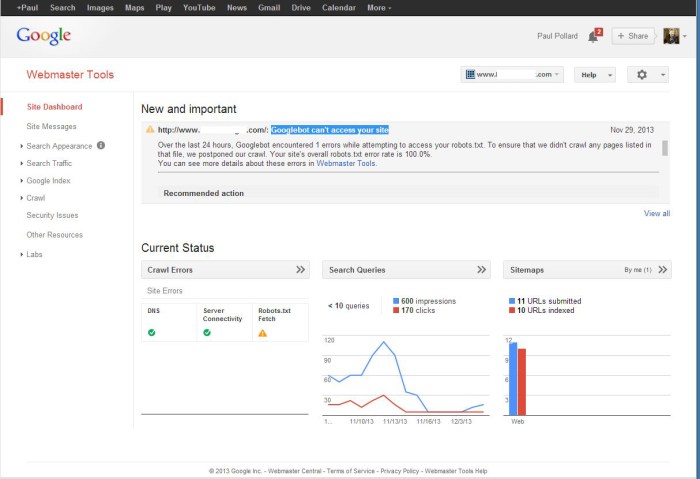Click the blue URLs submitted bar in chart
Screen dimensions: 700x479
coord(513,379)
